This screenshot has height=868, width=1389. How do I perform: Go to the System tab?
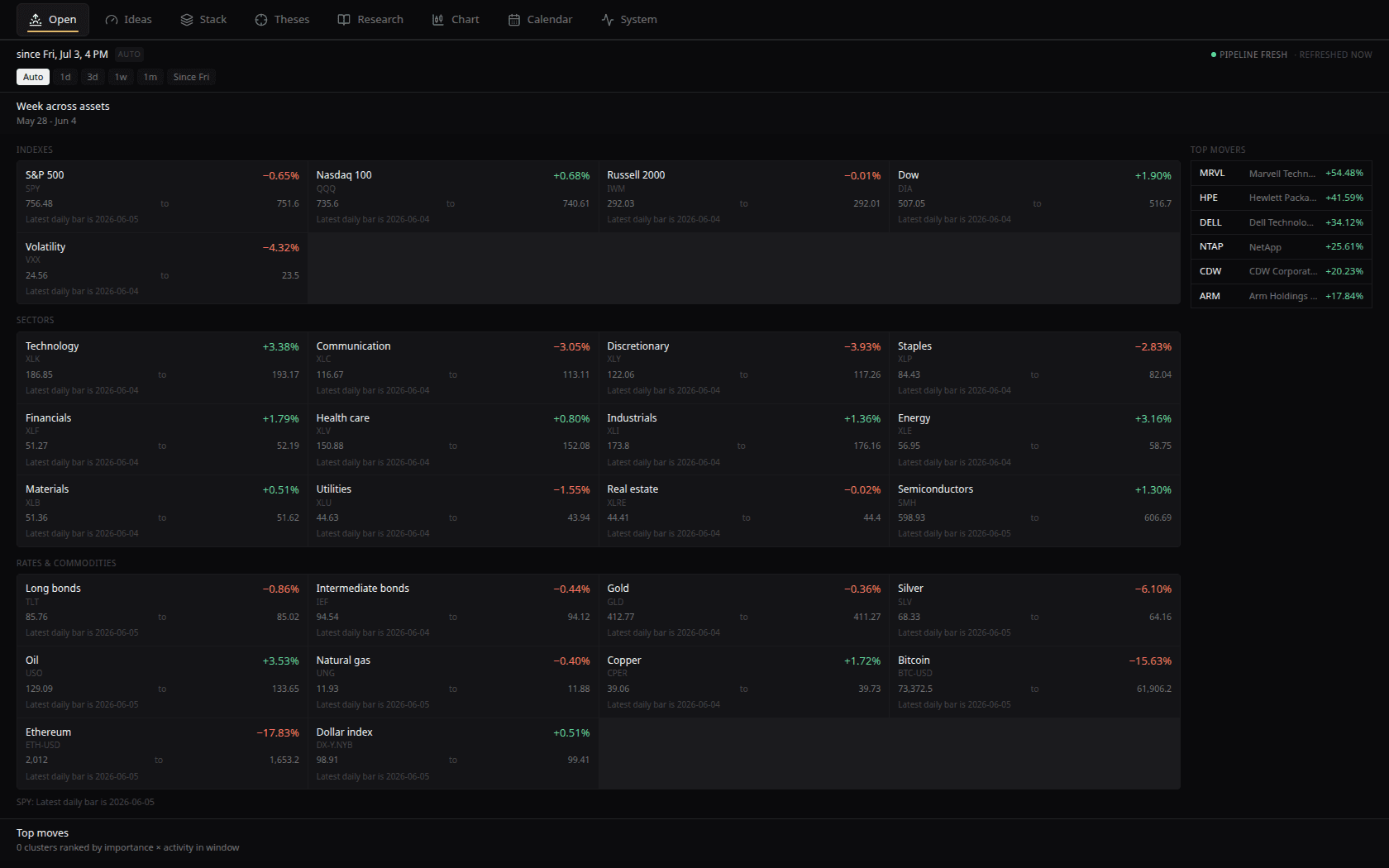pyautogui.click(x=629, y=20)
